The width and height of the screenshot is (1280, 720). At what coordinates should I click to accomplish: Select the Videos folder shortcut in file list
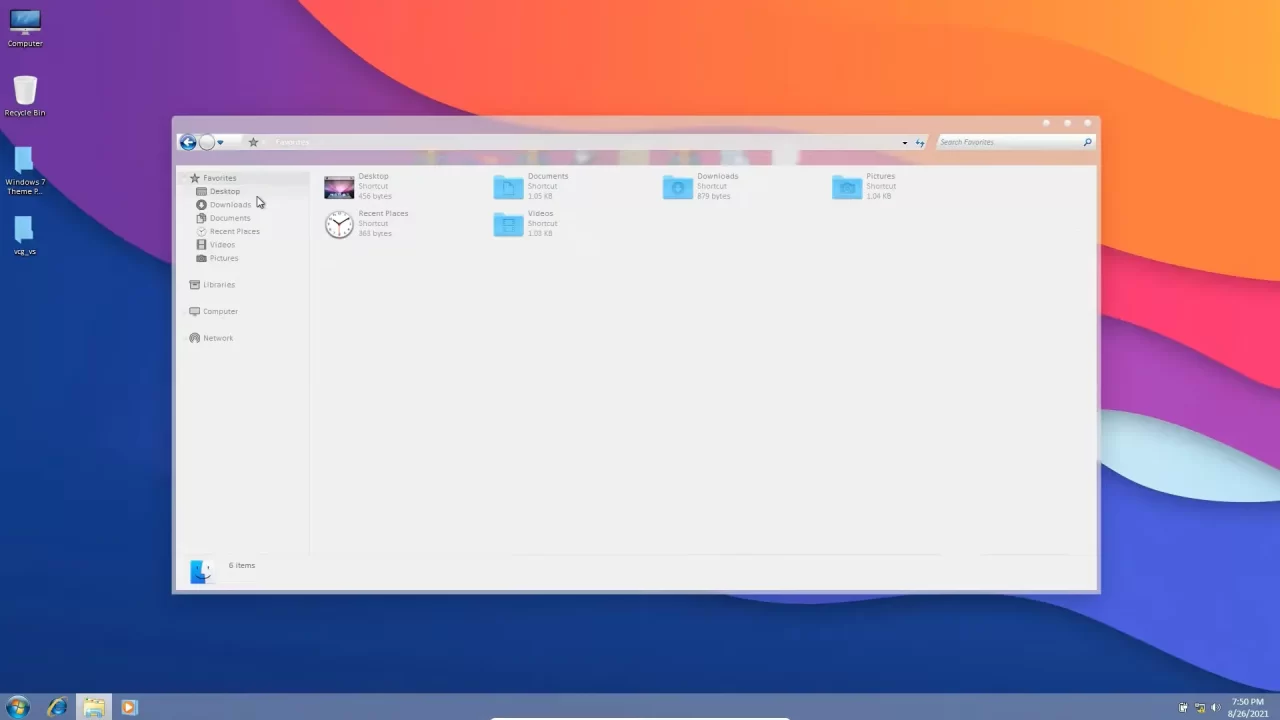click(509, 224)
